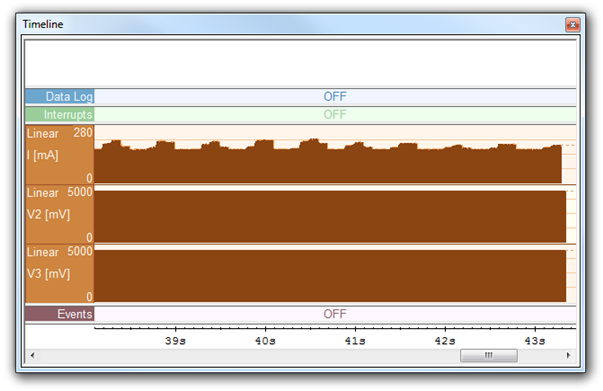Toggle the Events OFF row
Image resolution: width=603 pixels, height=391 pixels.
[335, 314]
